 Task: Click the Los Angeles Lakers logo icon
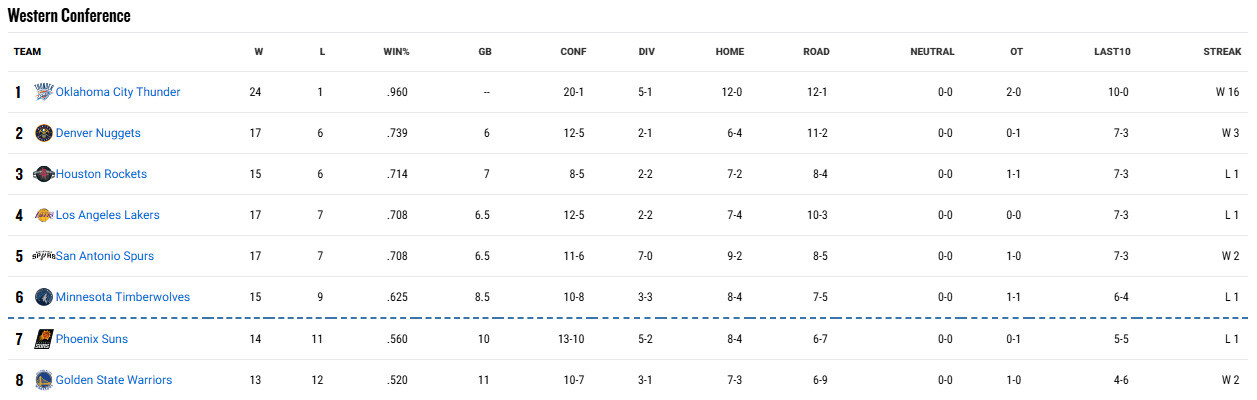[44, 215]
